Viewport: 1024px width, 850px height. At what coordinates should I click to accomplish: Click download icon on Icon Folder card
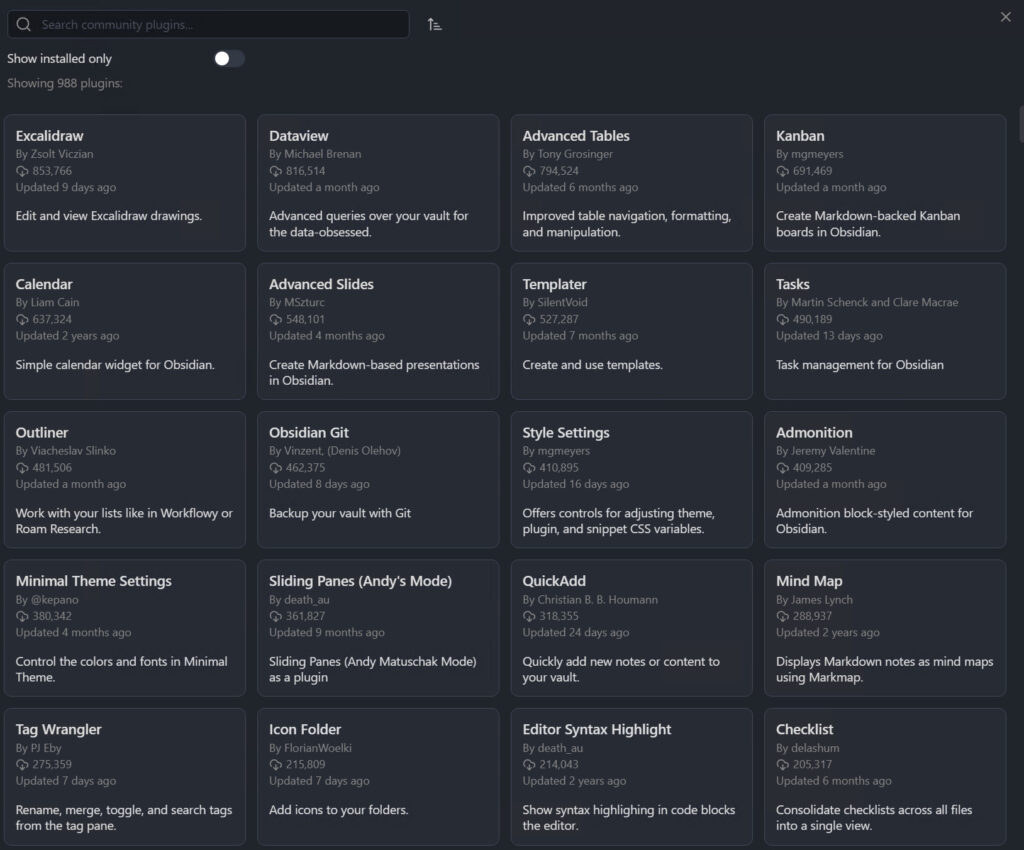(276, 764)
